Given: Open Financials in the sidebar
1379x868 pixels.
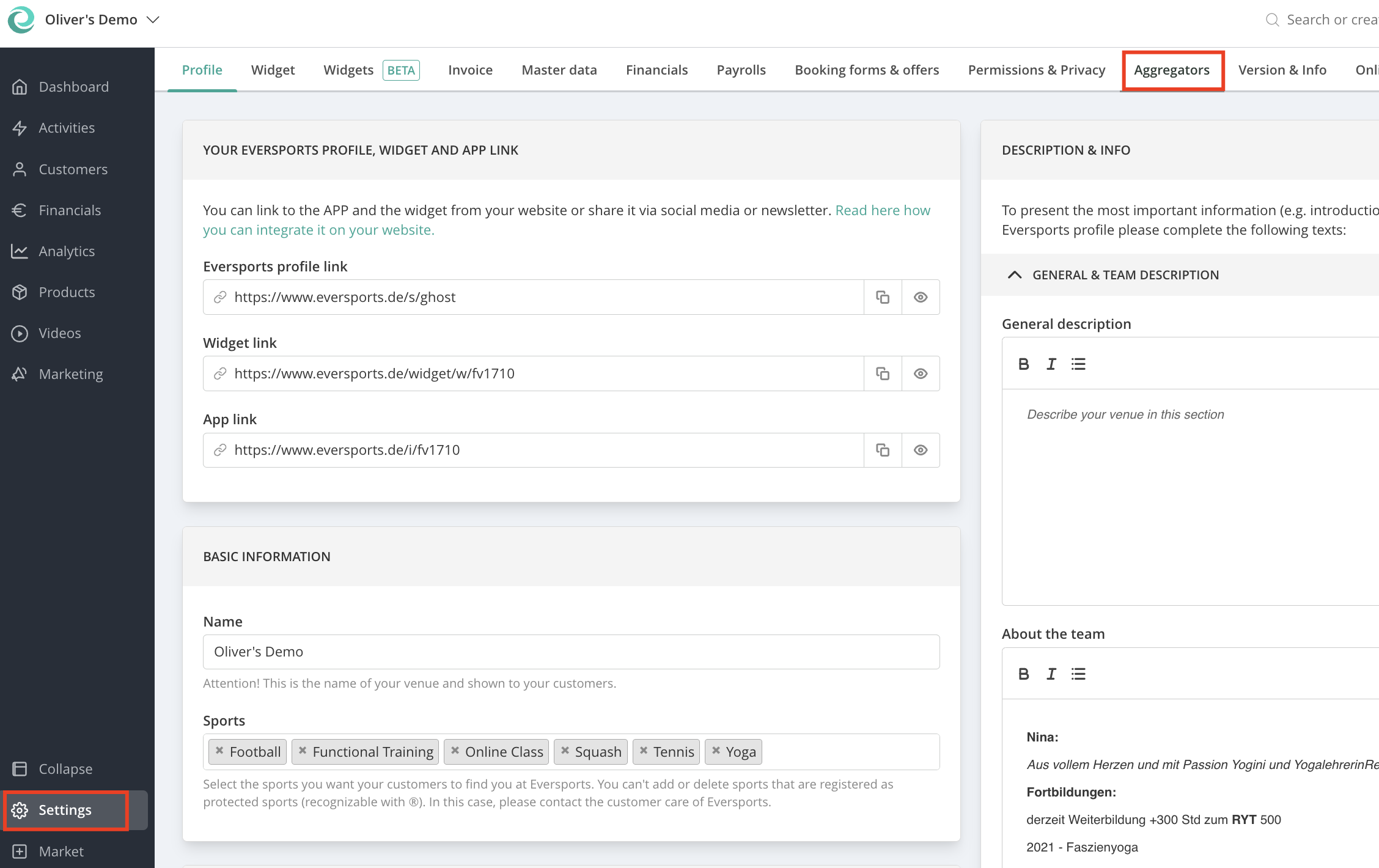Looking at the screenshot, I should point(70,210).
